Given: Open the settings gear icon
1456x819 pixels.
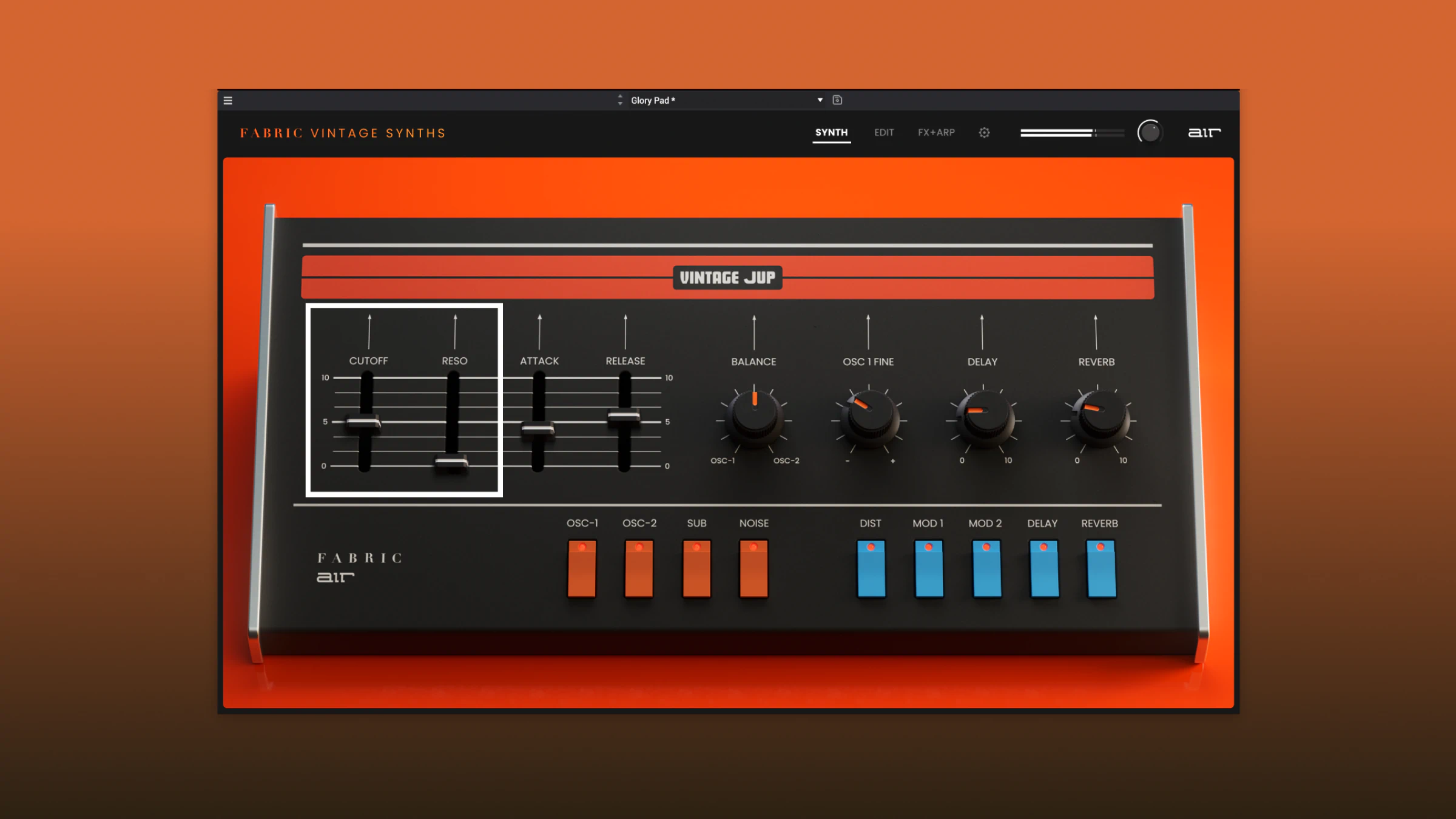Looking at the screenshot, I should [x=984, y=132].
